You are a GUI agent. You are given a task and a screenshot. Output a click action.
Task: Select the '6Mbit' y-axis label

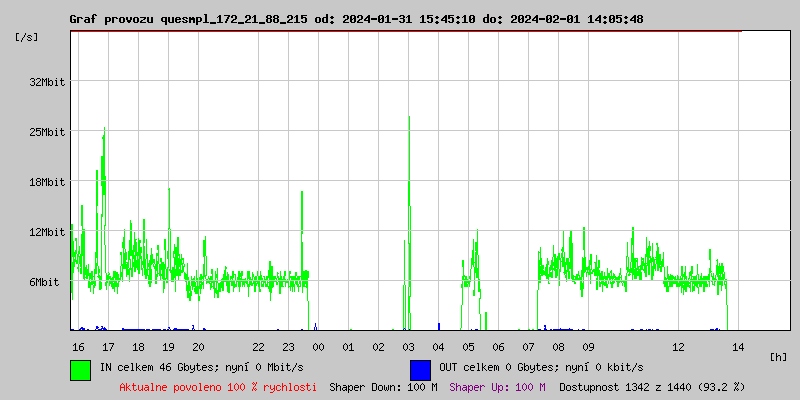tap(44, 282)
